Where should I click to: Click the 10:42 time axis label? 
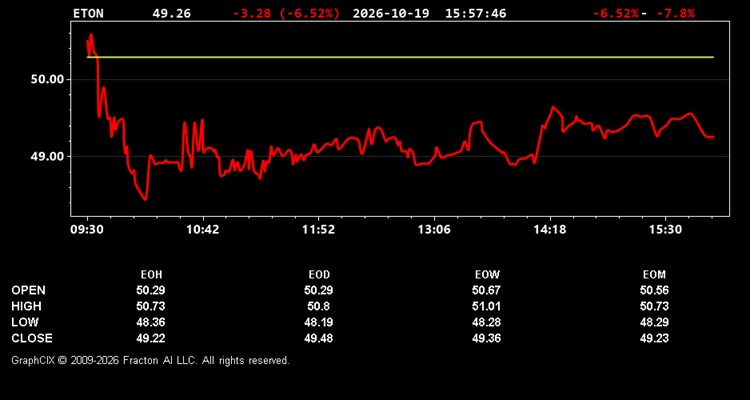(x=203, y=230)
